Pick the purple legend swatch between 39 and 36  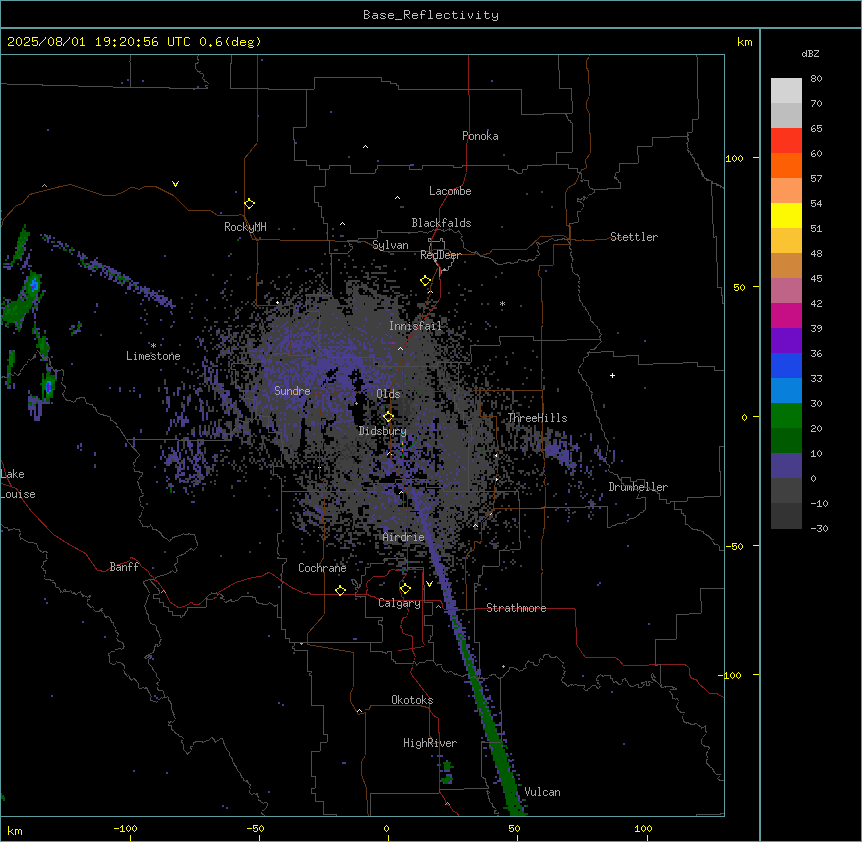(786, 341)
